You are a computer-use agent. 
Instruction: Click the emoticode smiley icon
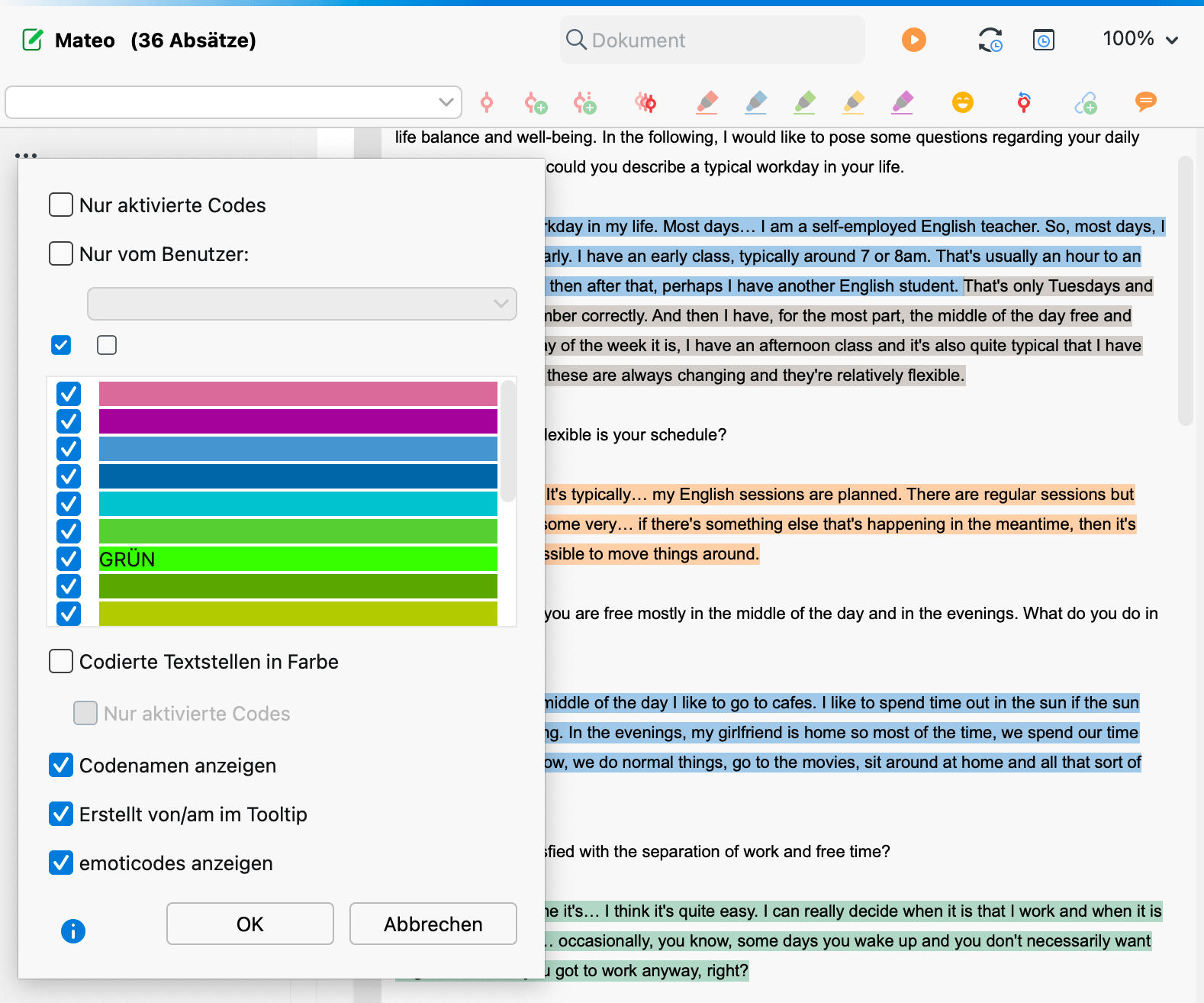tap(963, 102)
